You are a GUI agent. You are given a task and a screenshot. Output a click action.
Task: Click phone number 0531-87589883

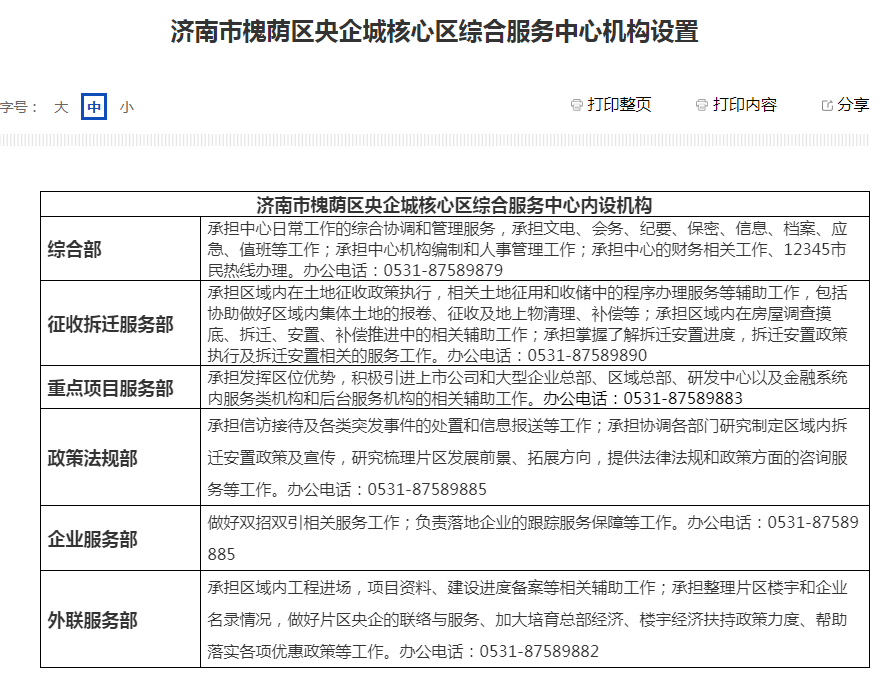coord(683,399)
